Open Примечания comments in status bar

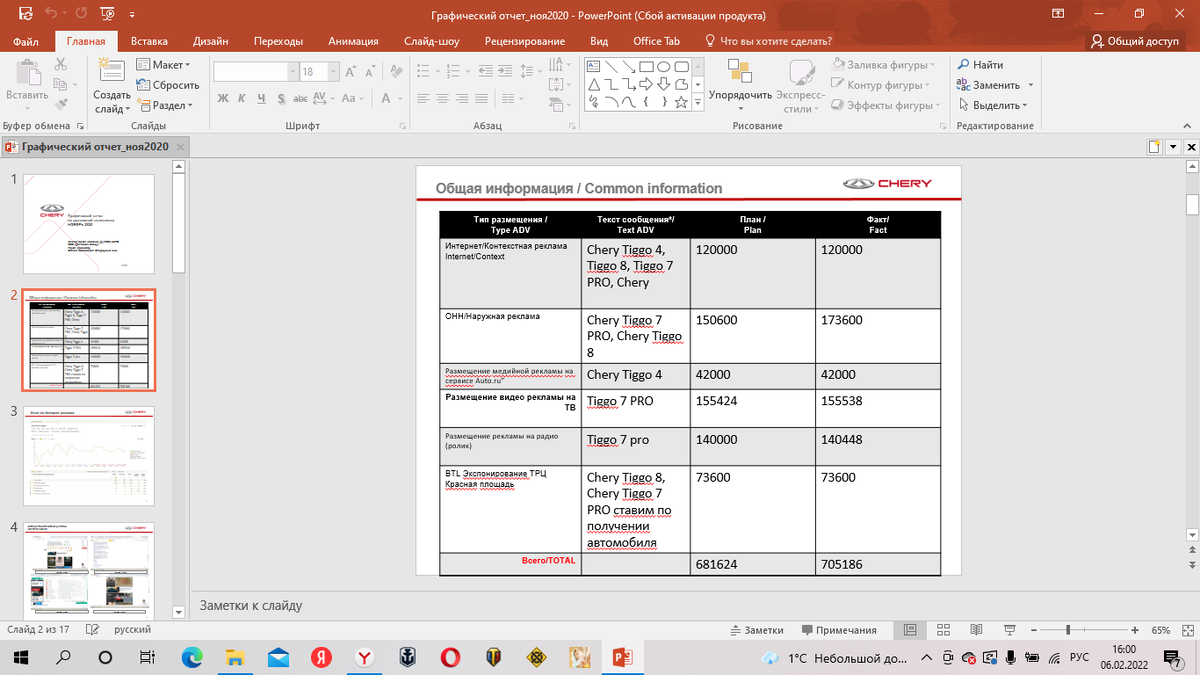(x=837, y=630)
